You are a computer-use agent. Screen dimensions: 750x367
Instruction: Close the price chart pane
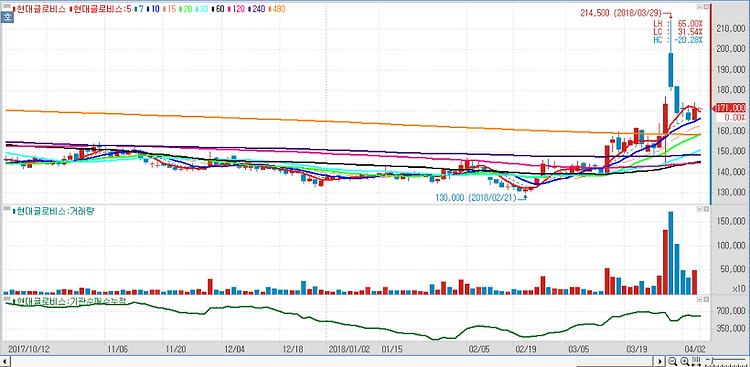706,7
